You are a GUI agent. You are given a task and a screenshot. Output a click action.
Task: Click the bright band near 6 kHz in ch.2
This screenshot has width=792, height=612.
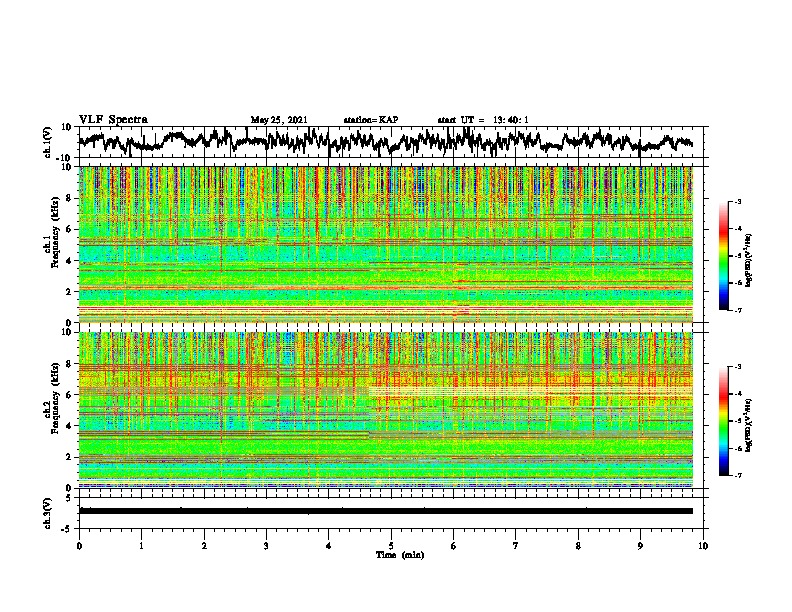[530, 391]
